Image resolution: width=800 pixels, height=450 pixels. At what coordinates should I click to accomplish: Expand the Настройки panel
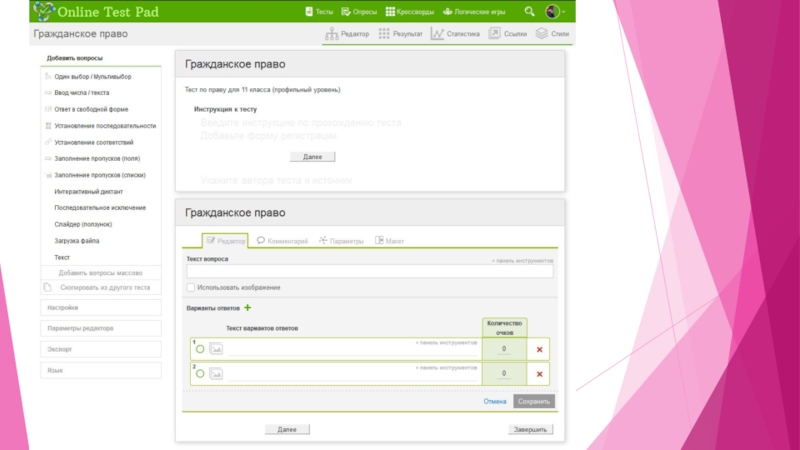click(x=101, y=308)
